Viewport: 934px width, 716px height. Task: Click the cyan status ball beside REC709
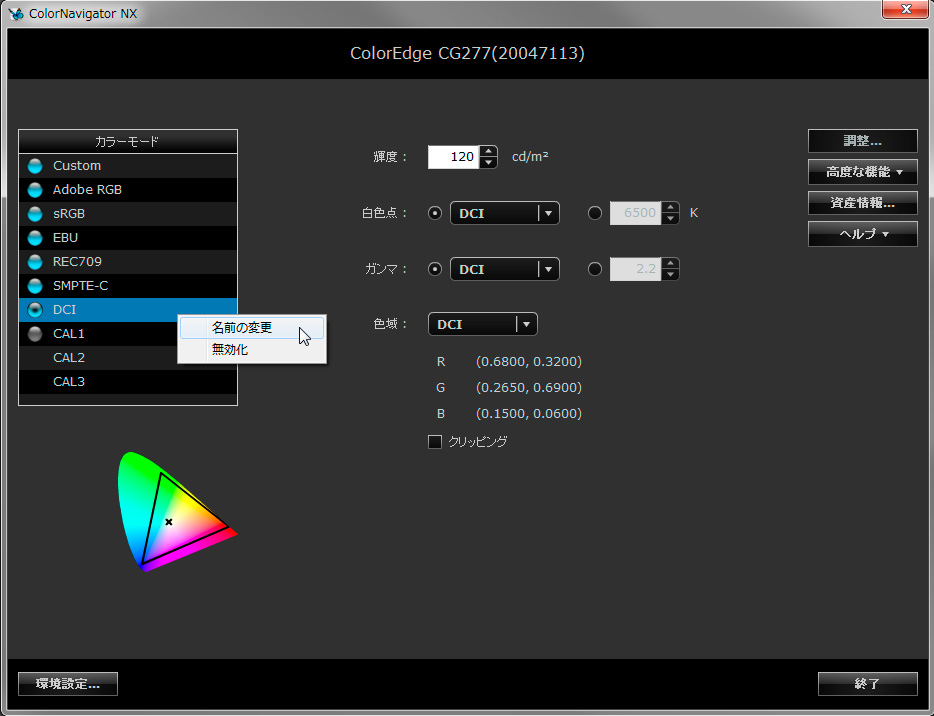[x=35, y=262]
